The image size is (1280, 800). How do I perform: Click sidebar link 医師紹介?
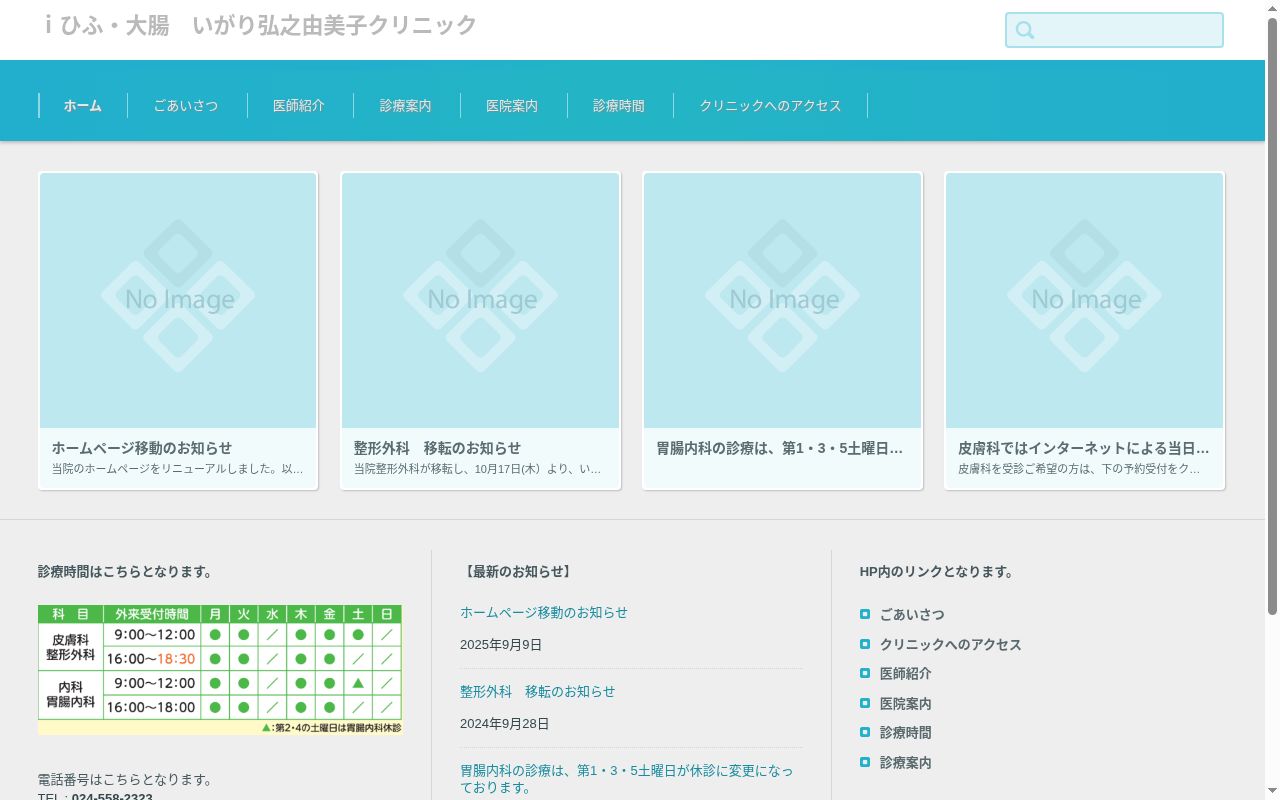(906, 674)
